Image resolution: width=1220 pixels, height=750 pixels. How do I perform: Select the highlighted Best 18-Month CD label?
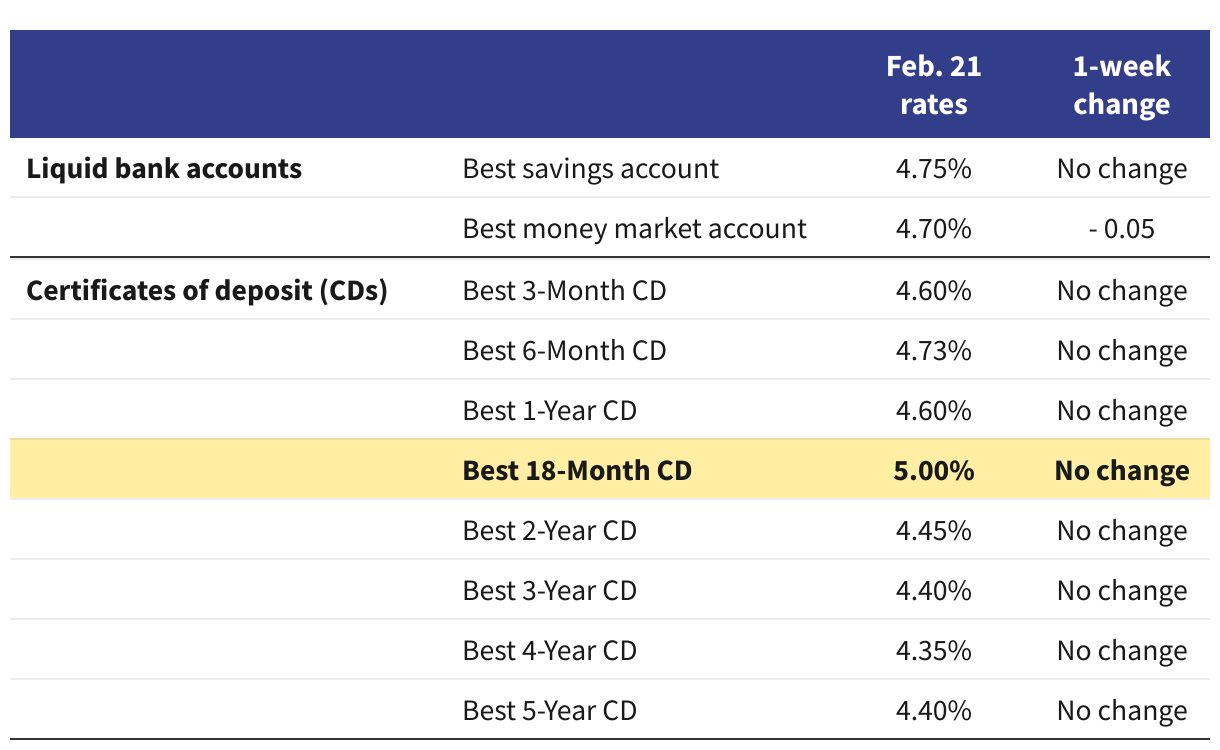tap(577, 470)
